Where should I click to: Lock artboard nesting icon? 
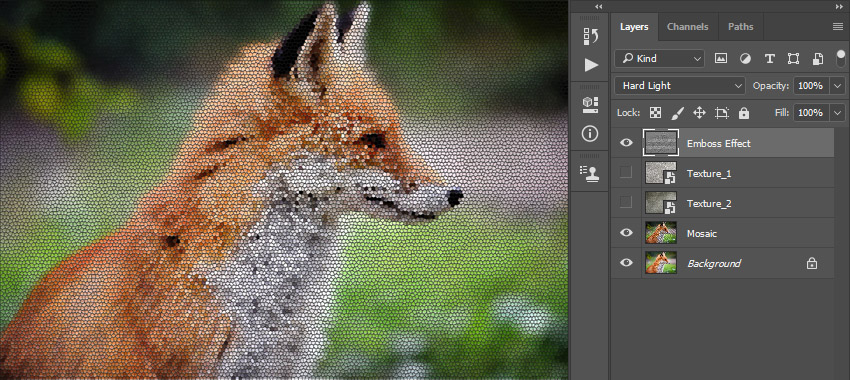click(x=722, y=113)
